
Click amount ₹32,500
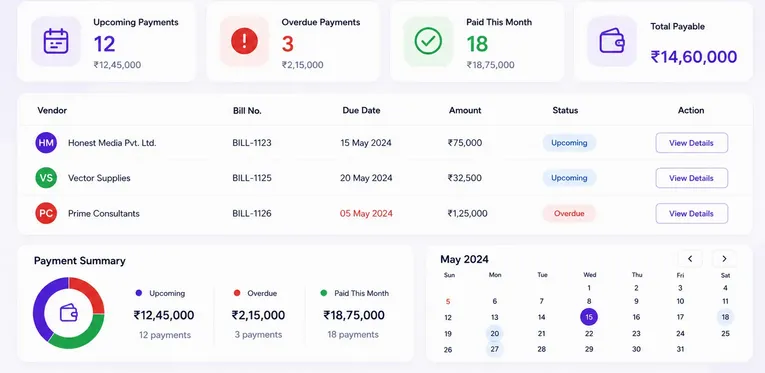click(464, 178)
